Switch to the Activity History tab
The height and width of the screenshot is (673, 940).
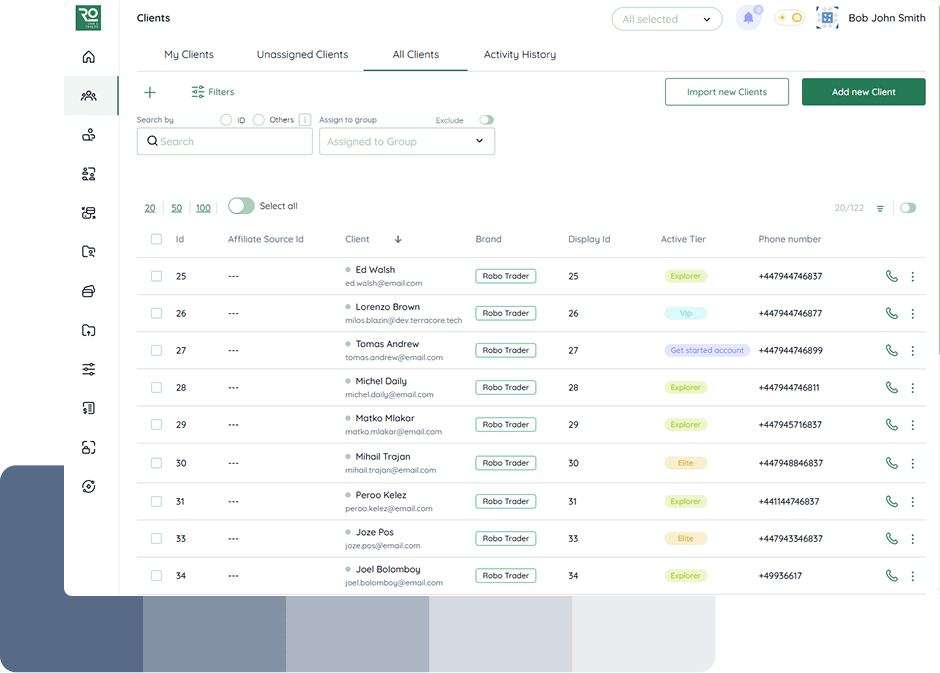tap(520, 55)
